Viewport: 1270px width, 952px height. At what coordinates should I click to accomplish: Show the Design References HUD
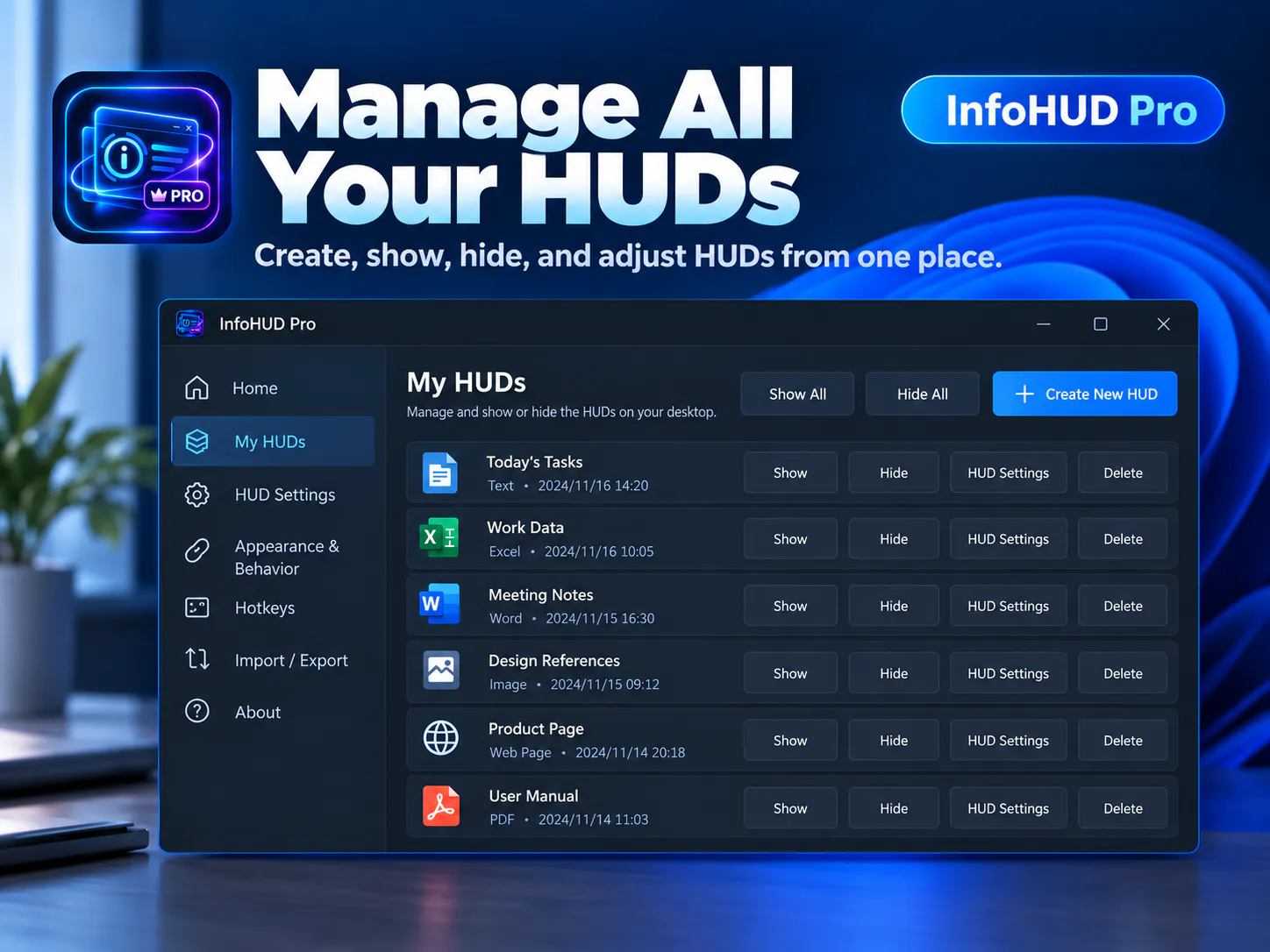click(x=790, y=673)
